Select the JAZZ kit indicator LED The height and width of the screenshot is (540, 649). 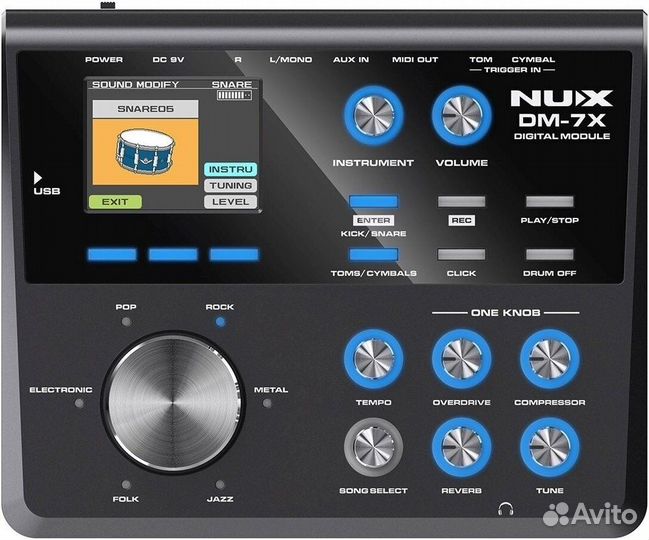point(220,485)
